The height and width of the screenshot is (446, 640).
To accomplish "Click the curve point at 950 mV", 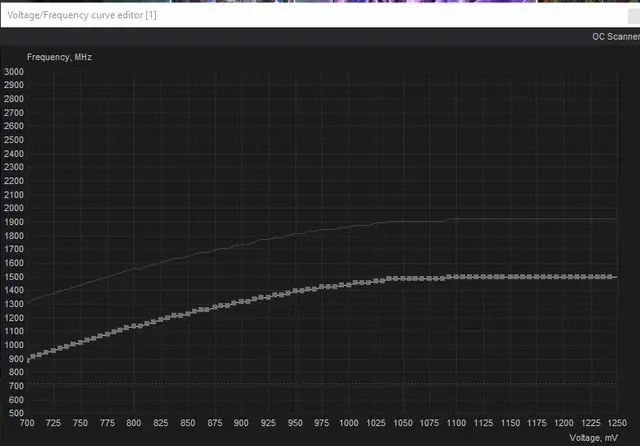I will pos(296,290).
